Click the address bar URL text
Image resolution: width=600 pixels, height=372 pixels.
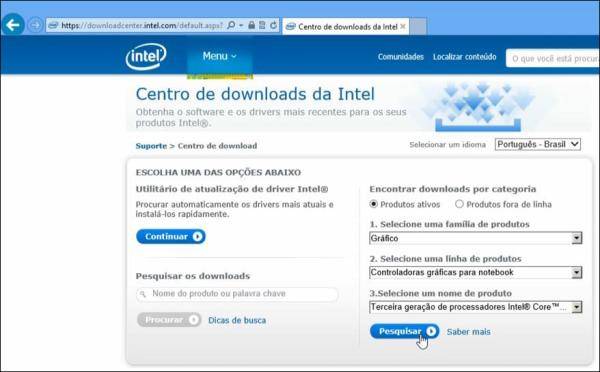pyautogui.click(x=142, y=26)
